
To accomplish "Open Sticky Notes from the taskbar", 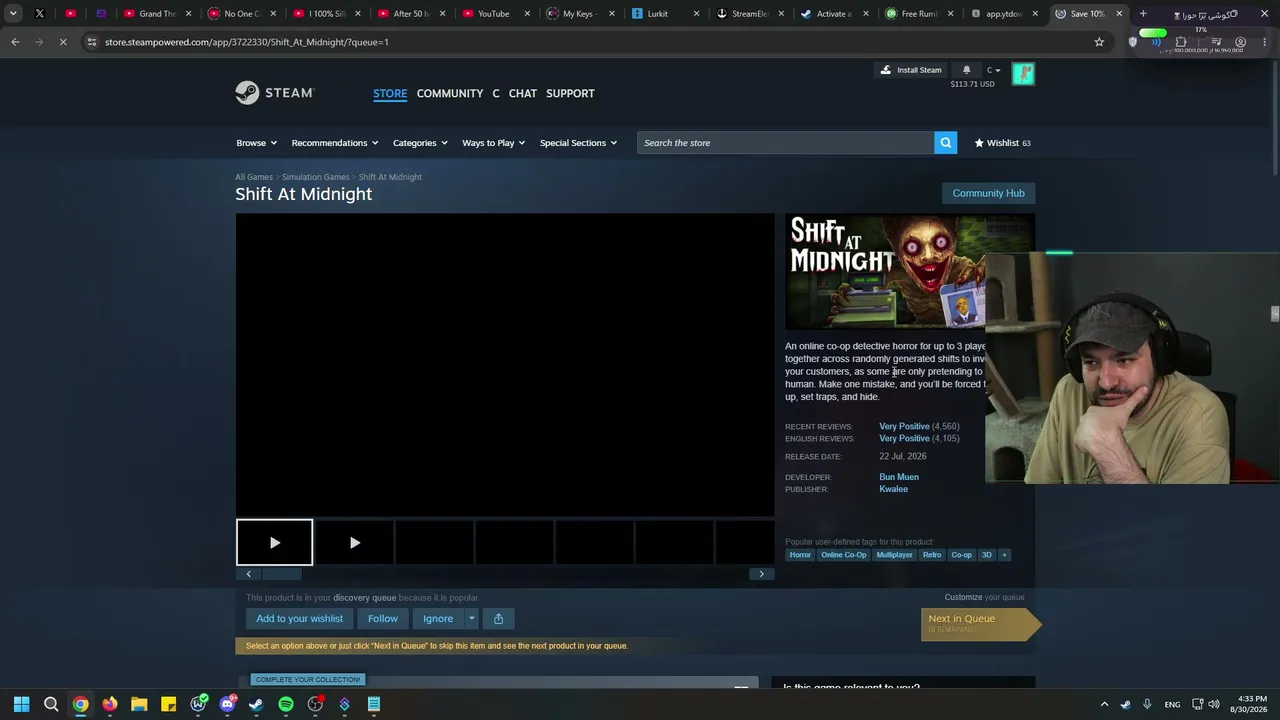I will point(168,704).
